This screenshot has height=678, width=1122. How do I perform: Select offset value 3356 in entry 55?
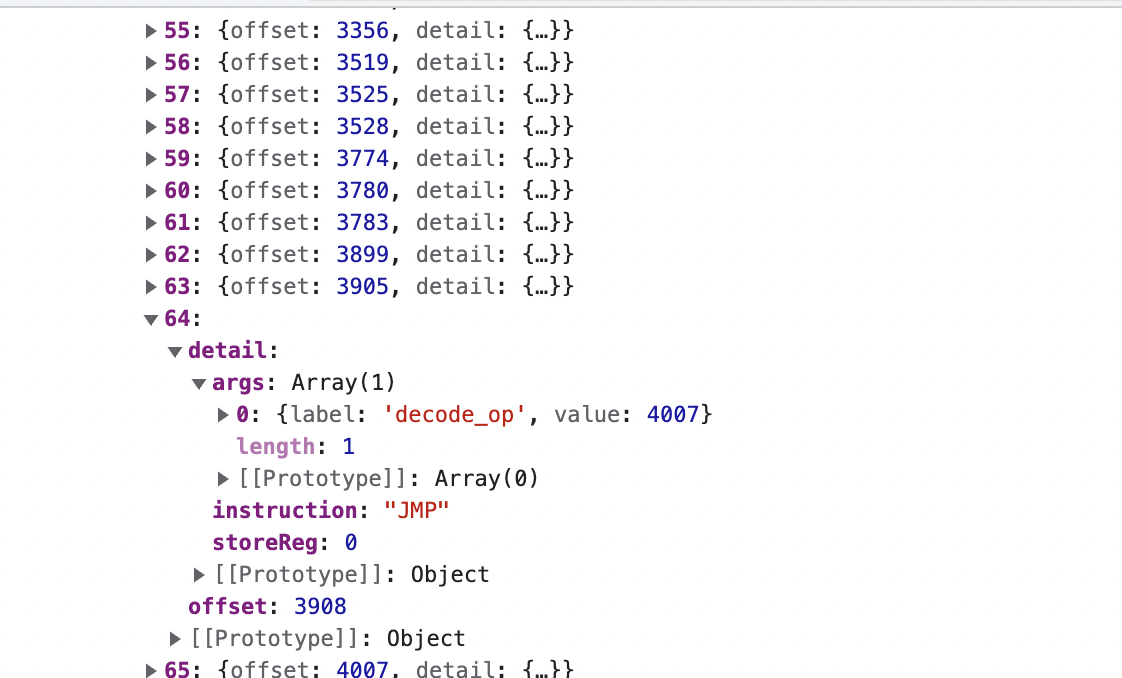(362, 31)
